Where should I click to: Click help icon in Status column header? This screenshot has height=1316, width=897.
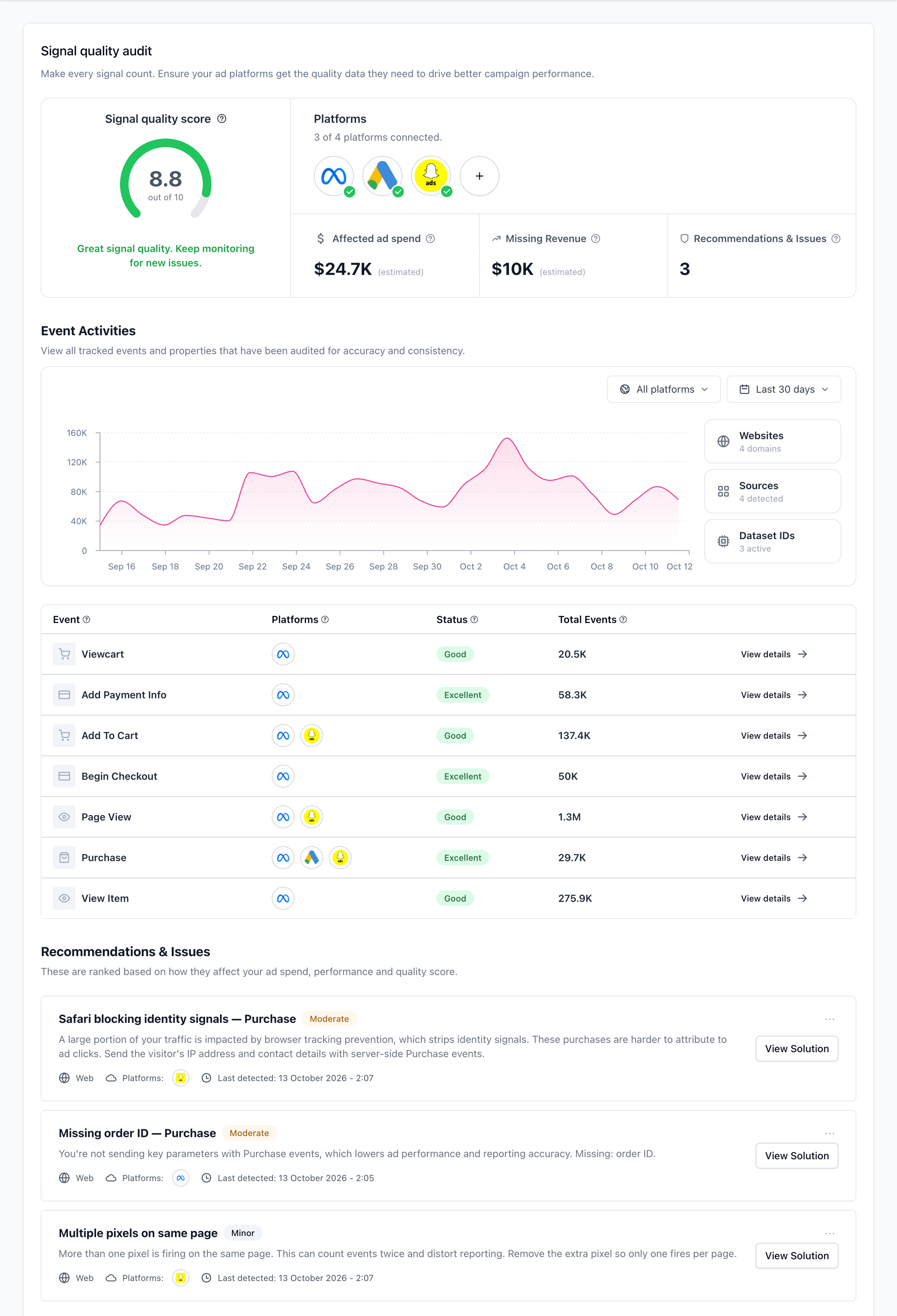point(475,619)
